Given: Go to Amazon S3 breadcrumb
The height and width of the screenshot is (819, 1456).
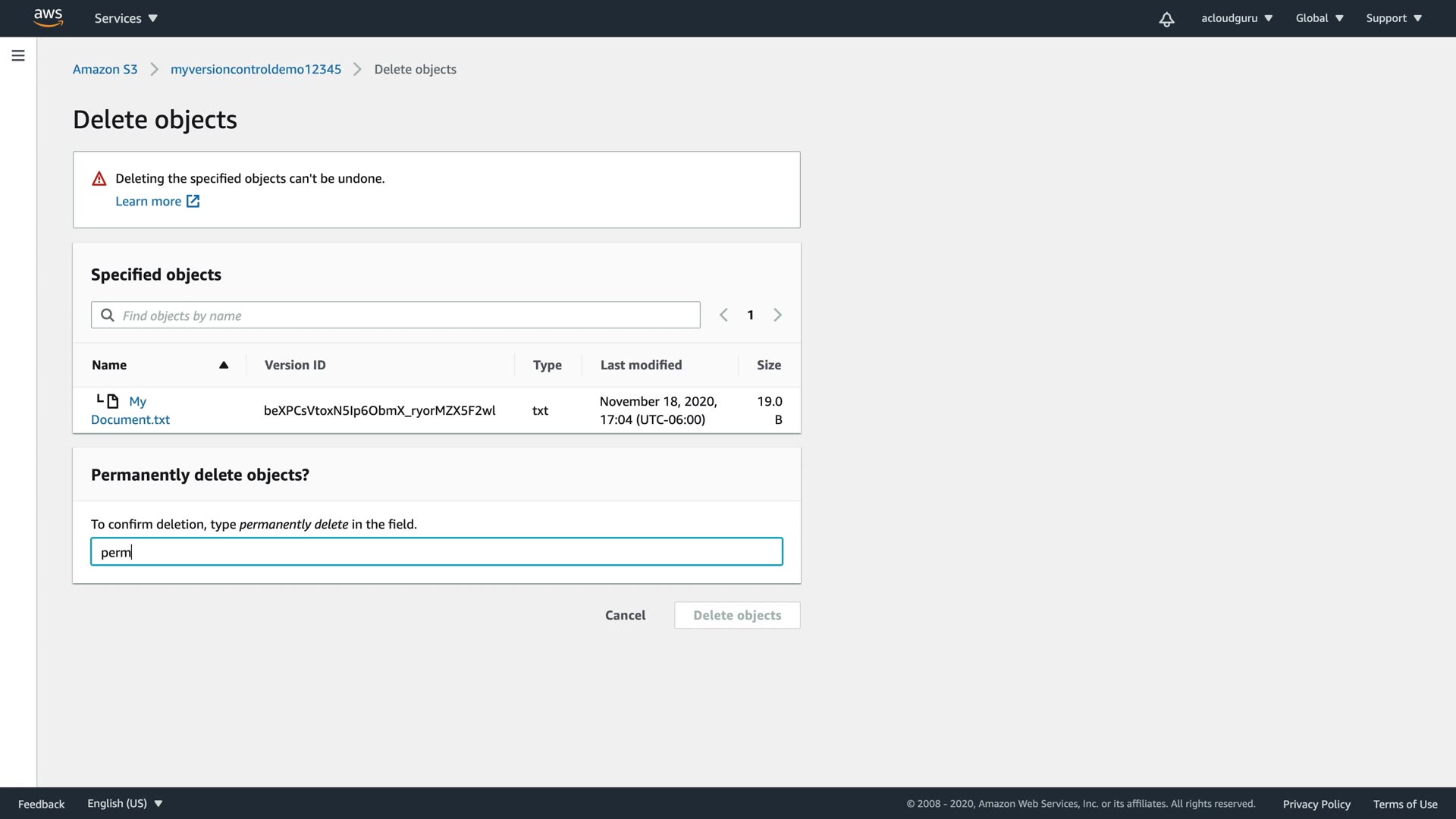Looking at the screenshot, I should [105, 69].
